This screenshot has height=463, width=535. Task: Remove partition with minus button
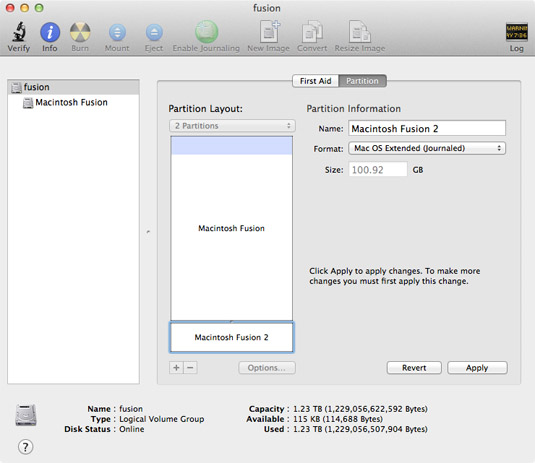pyautogui.click(x=190, y=368)
